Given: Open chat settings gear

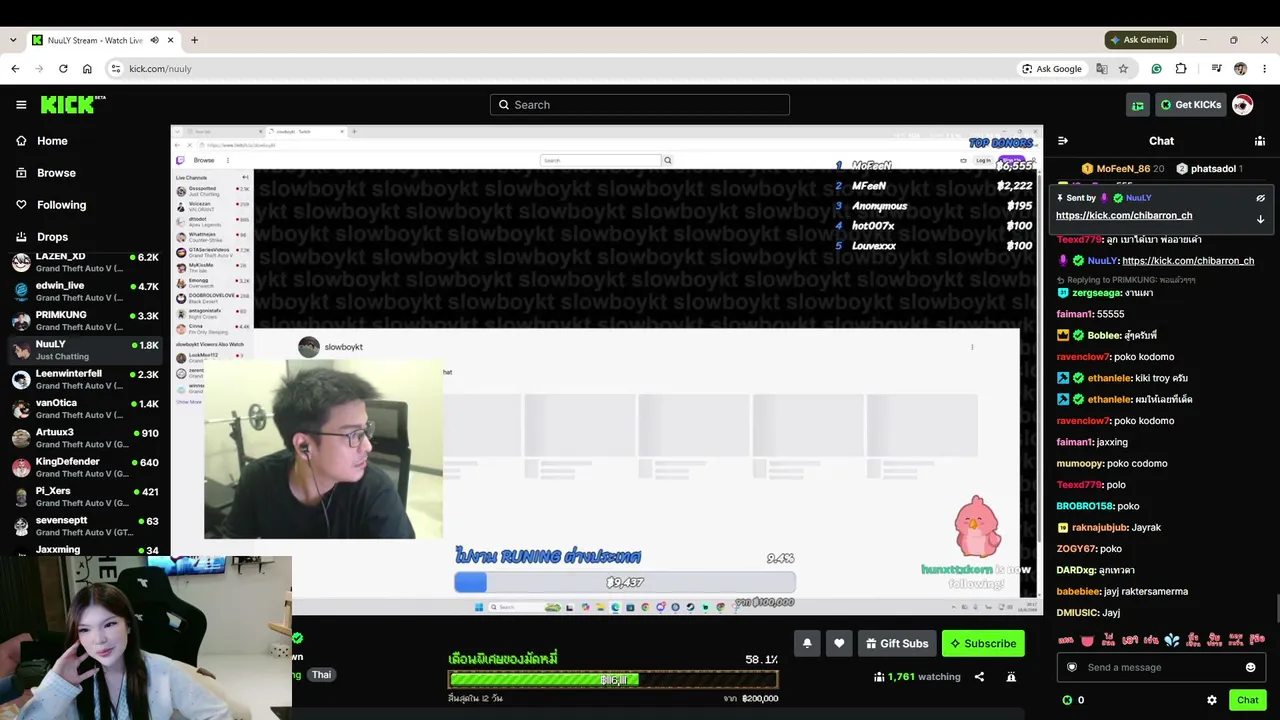Looking at the screenshot, I should 1212,700.
